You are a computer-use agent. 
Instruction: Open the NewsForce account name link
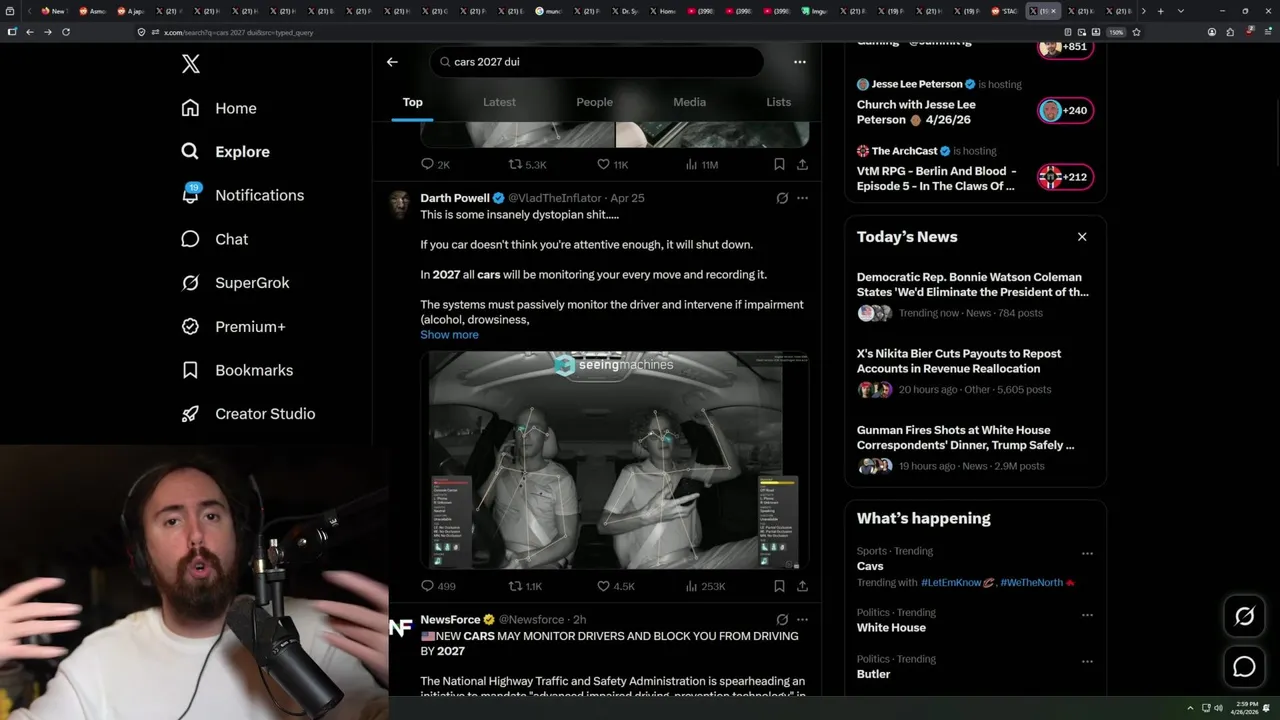click(450, 620)
